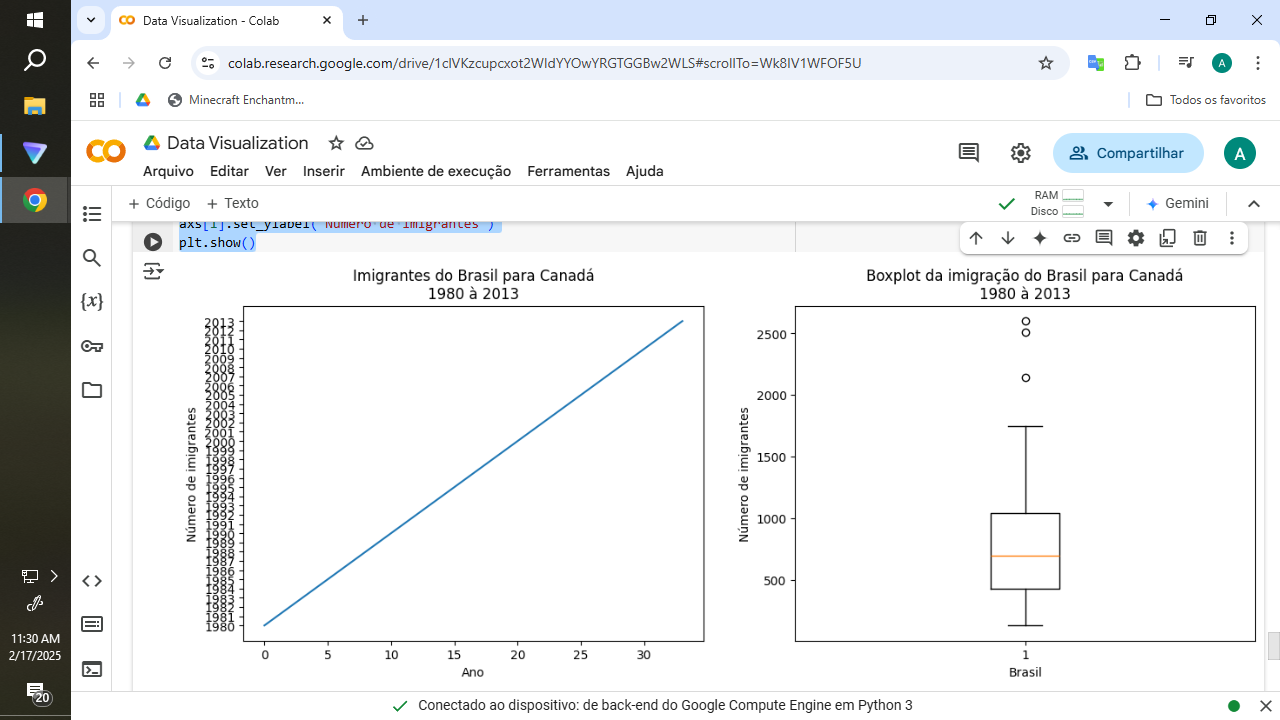Screen dimensions: 1280x720
Task: Open the Ferramentas menu
Action: tap(568, 171)
